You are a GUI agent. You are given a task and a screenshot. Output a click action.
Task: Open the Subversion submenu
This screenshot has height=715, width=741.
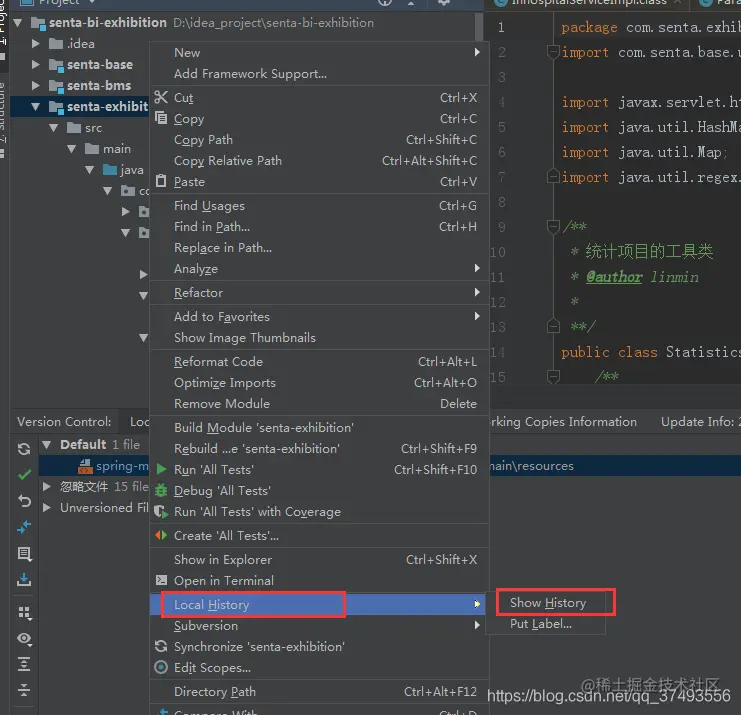(x=319, y=626)
